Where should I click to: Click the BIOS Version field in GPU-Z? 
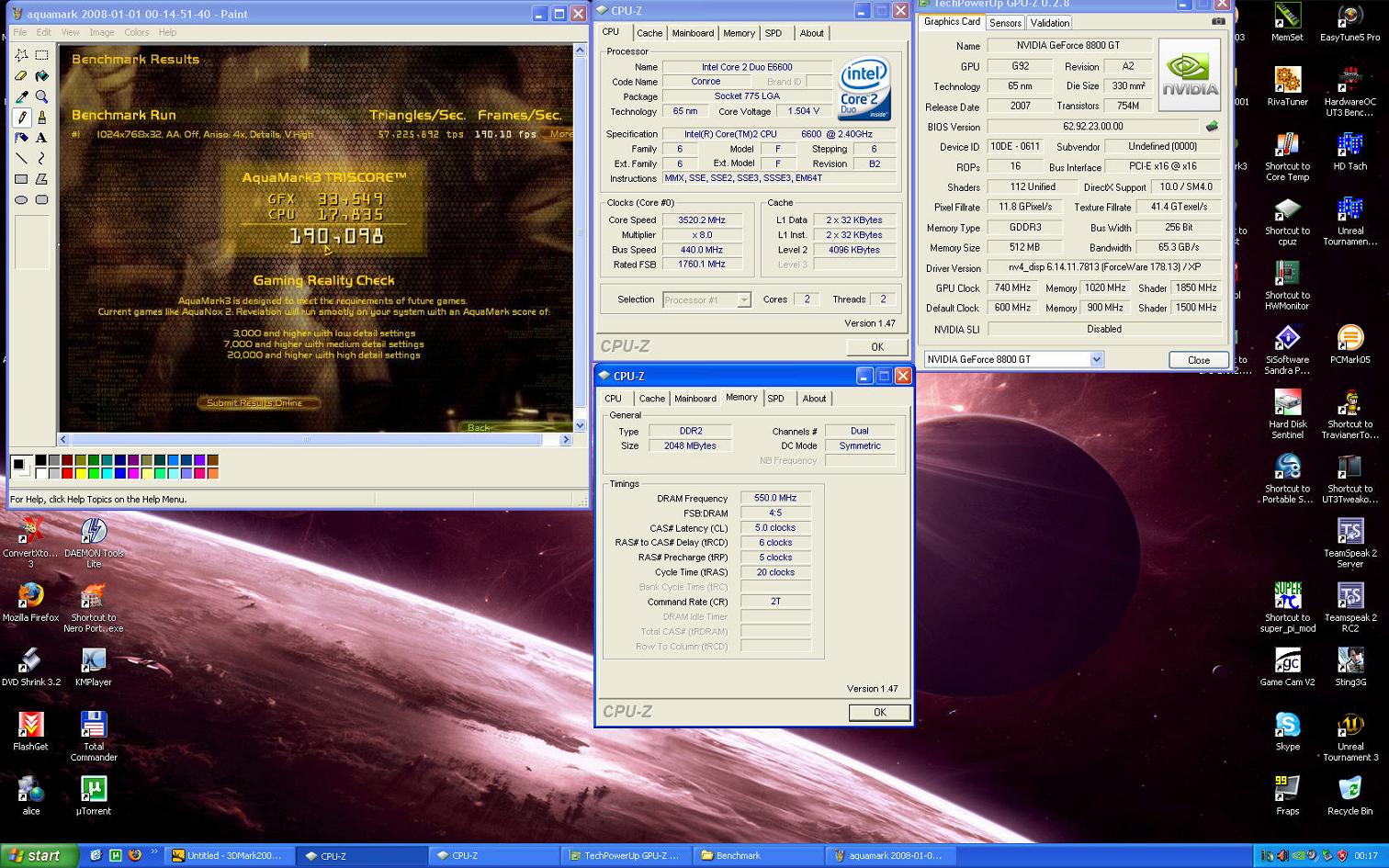(x=1092, y=127)
